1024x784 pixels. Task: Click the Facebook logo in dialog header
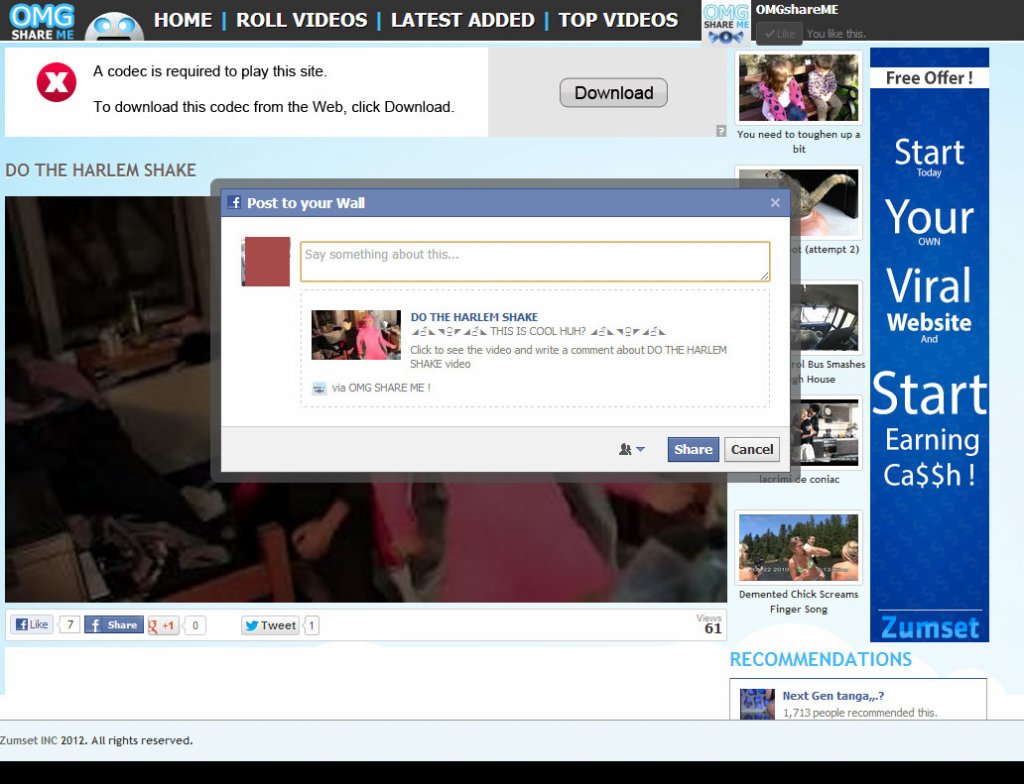pyautogui.click(x=234, y=203)
